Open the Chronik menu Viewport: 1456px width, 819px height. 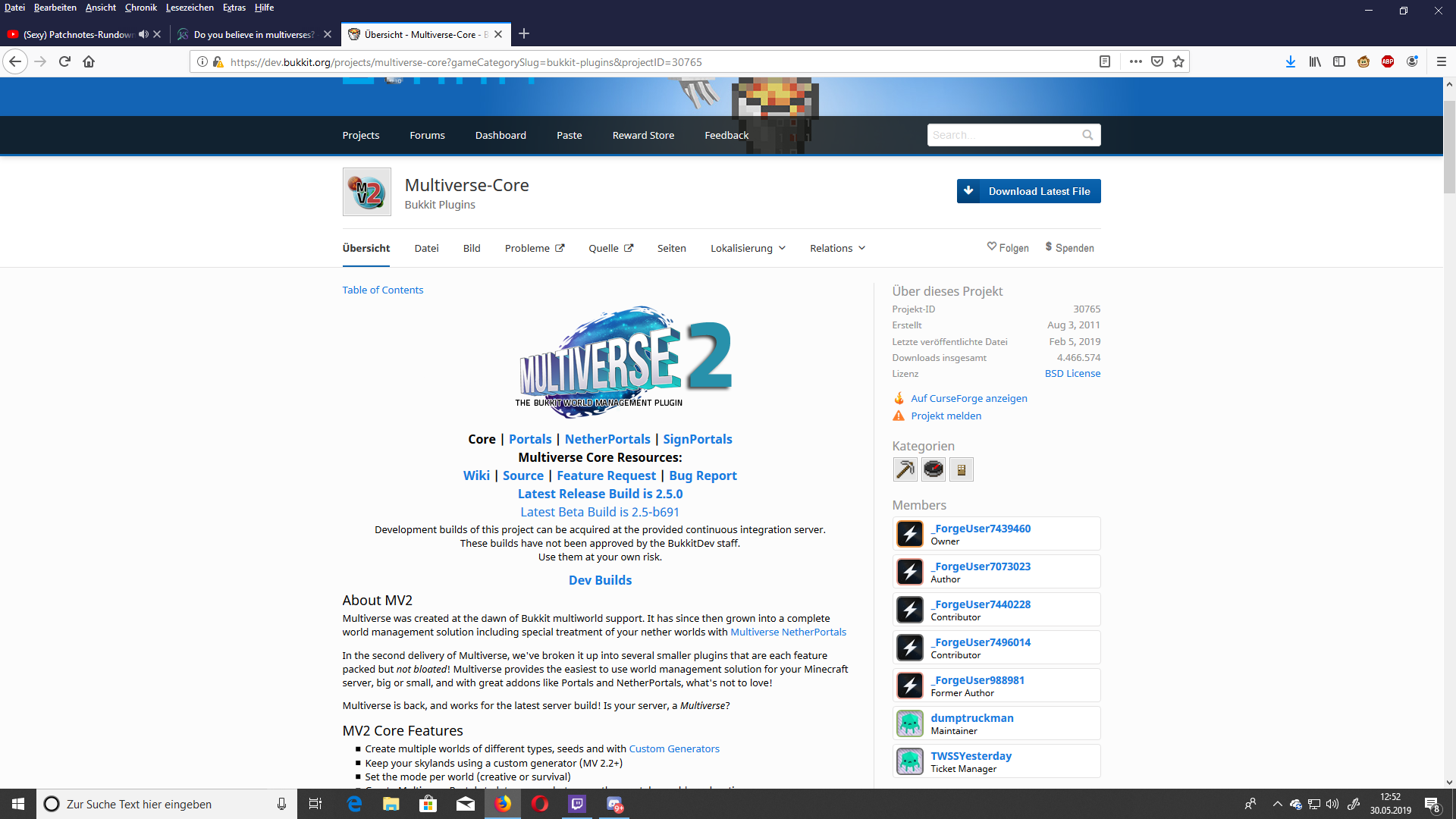141,8
